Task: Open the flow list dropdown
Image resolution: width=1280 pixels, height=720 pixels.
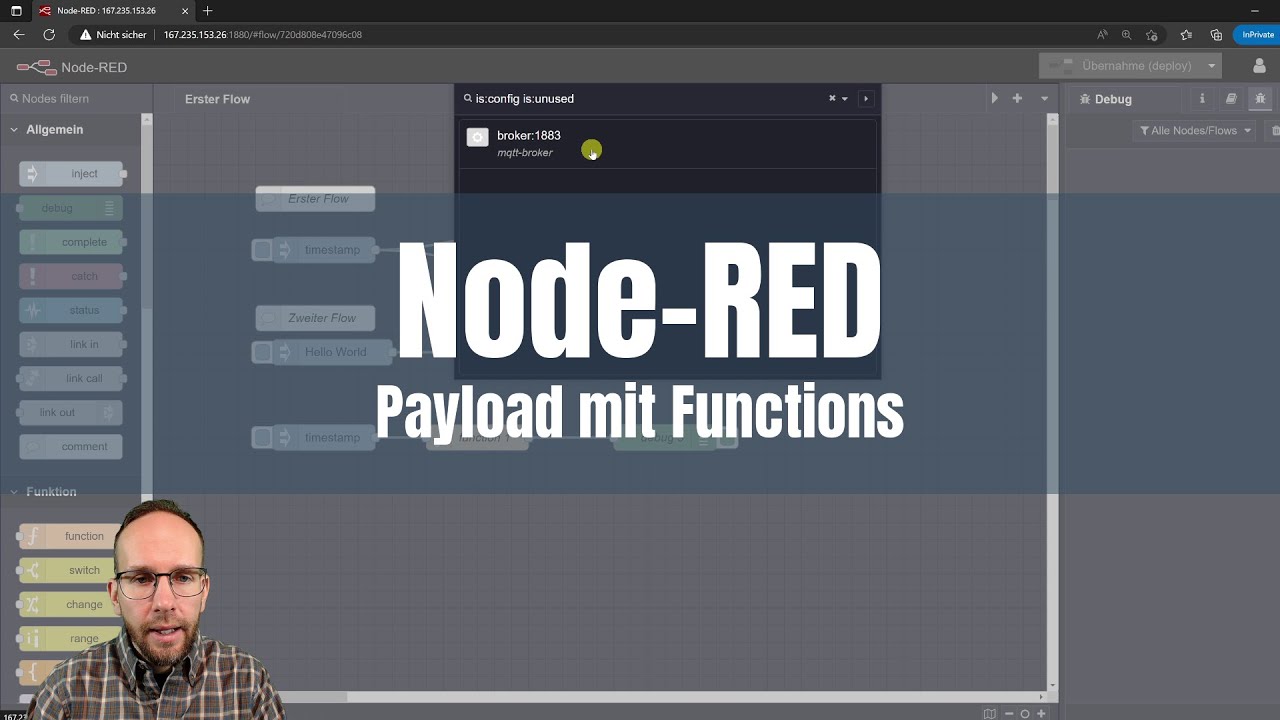Action: (x=1044, y=98)
